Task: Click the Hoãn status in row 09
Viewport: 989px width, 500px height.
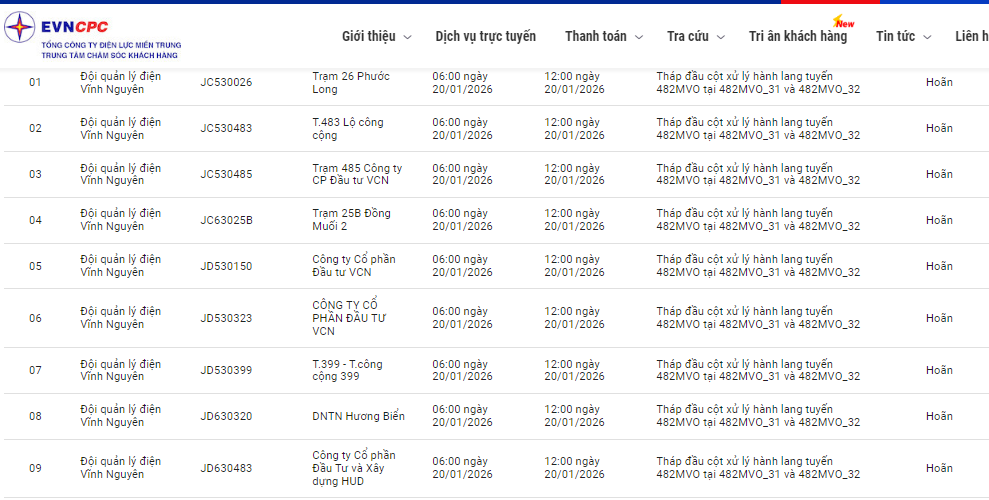Action: 939,468
